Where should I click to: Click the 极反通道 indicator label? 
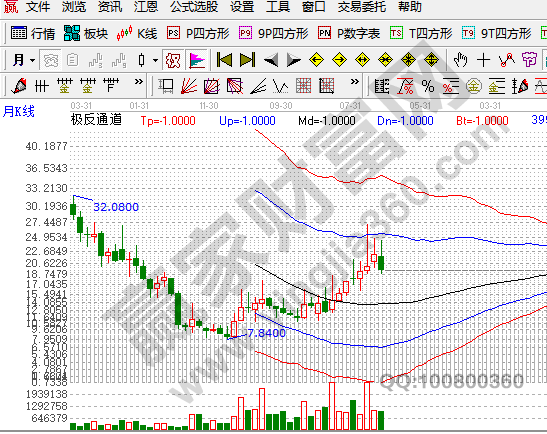(96, 120)
